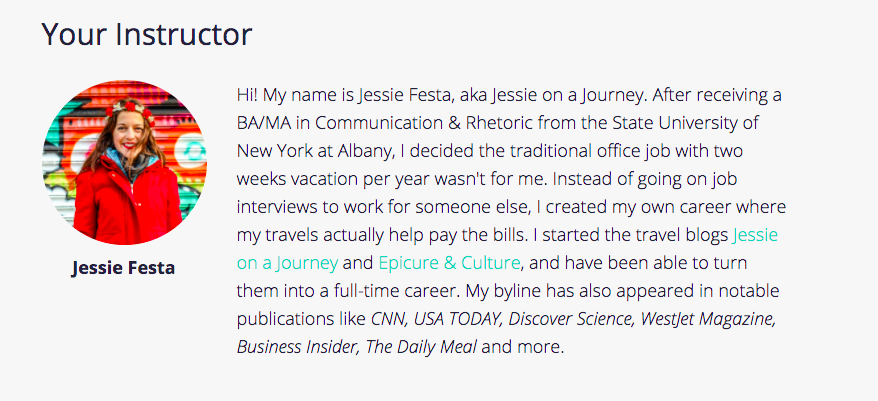Follow the 'on a Journey' teal link text

pyautogui.click(x=287, y=263)
